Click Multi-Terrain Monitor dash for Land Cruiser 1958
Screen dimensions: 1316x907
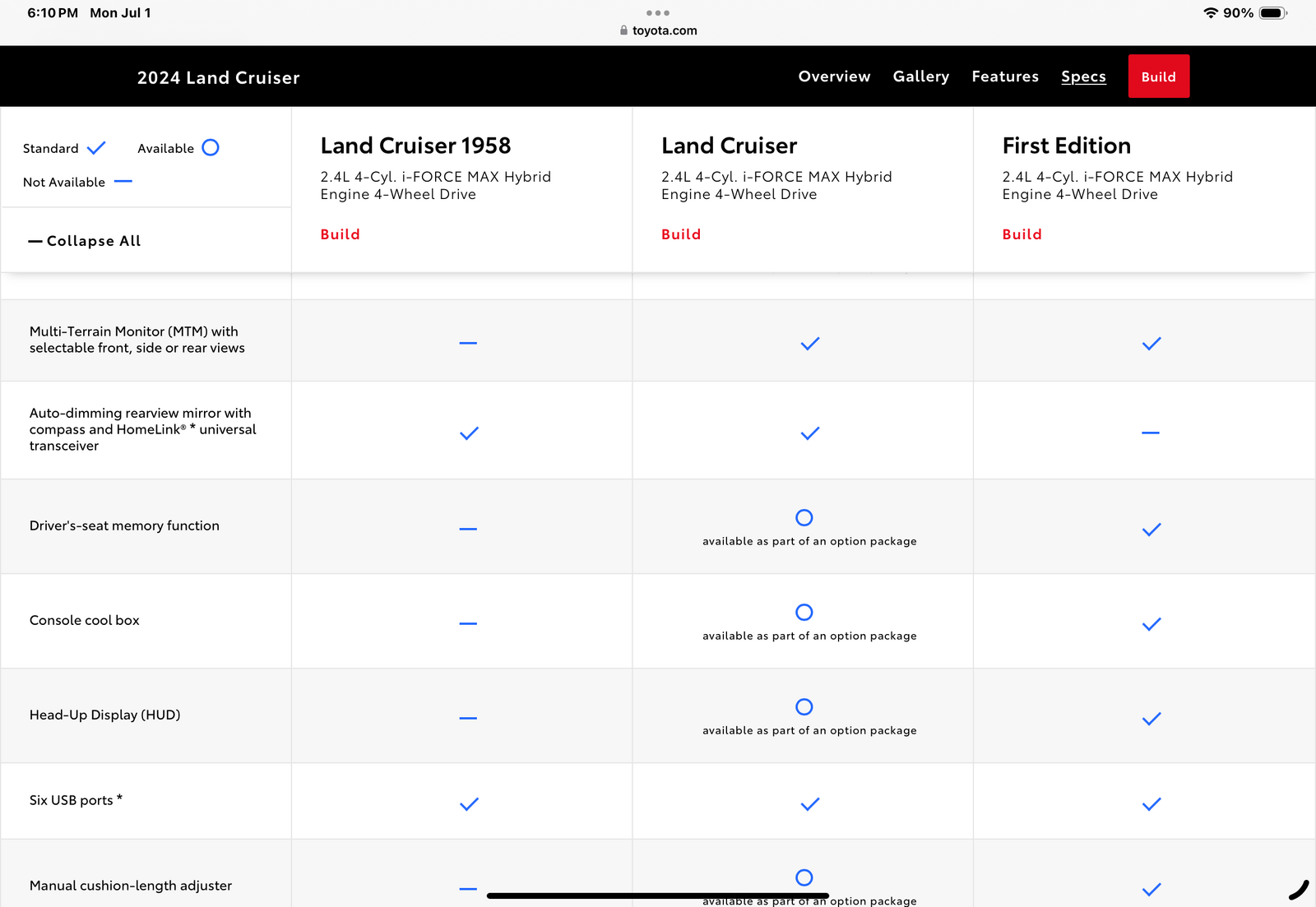pos(468,343)
